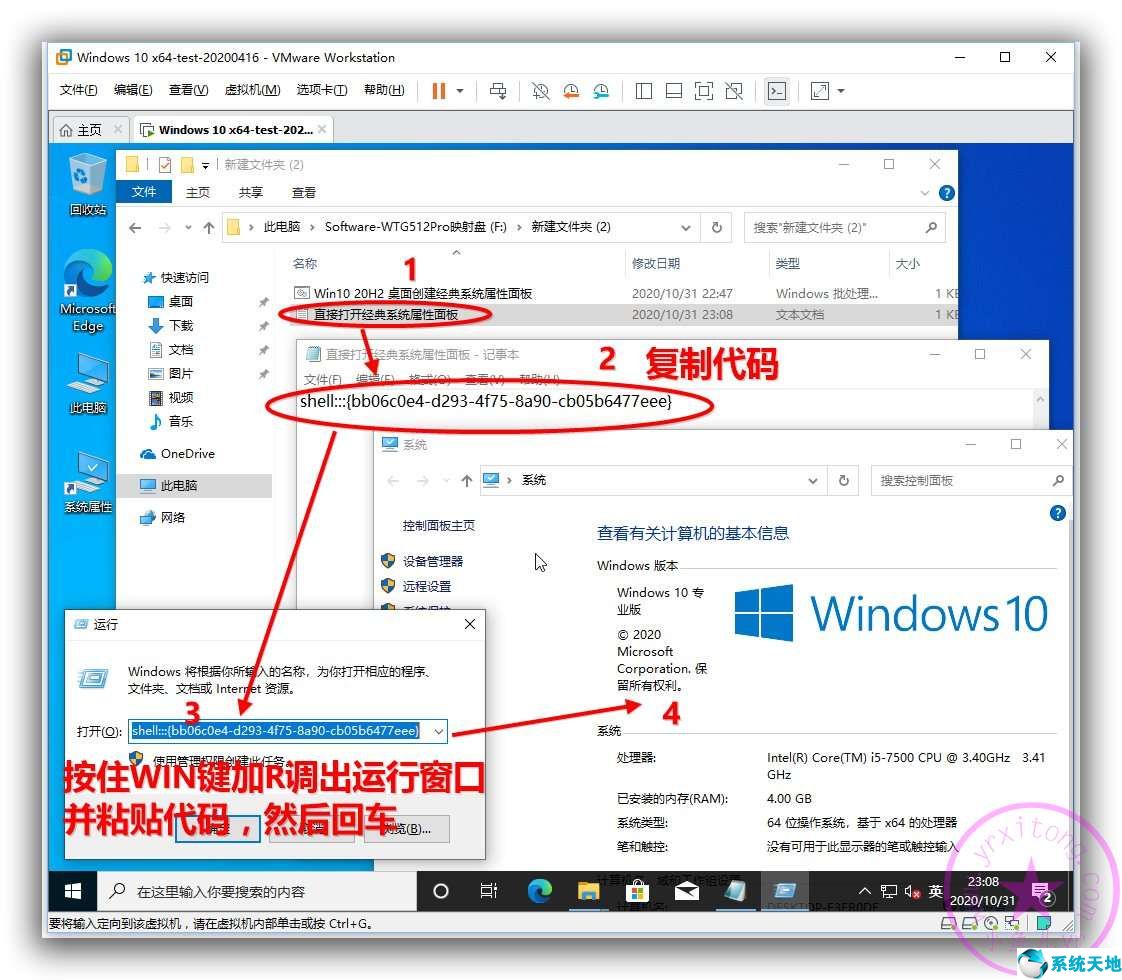Viewport: 1122px width, 980px height.
Task: Take a snapshot of the virtual machine
Action: point(540,91)
